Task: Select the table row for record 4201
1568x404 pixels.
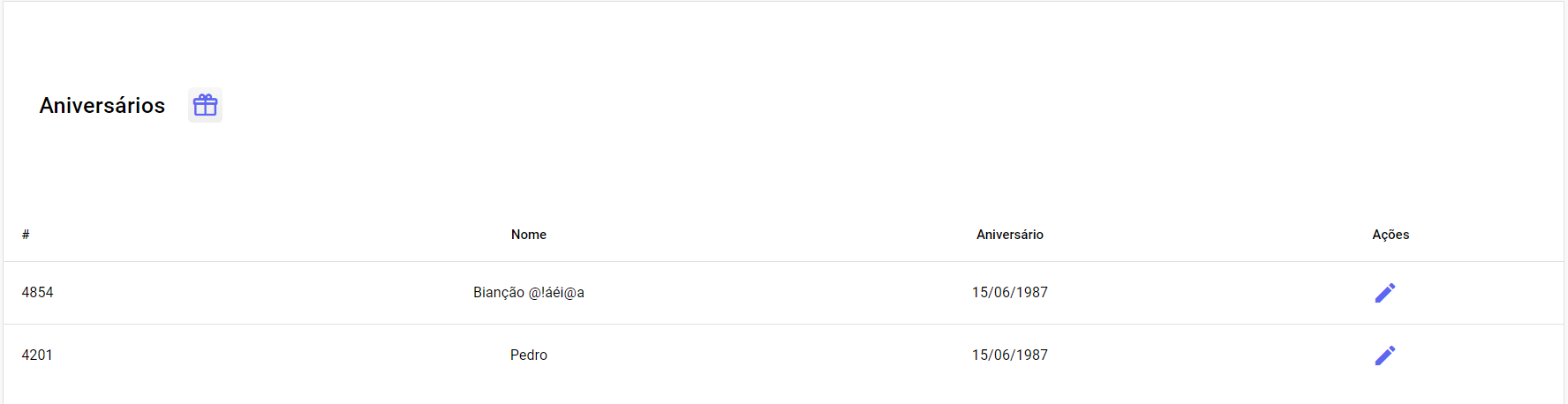Action: point(783,355)
